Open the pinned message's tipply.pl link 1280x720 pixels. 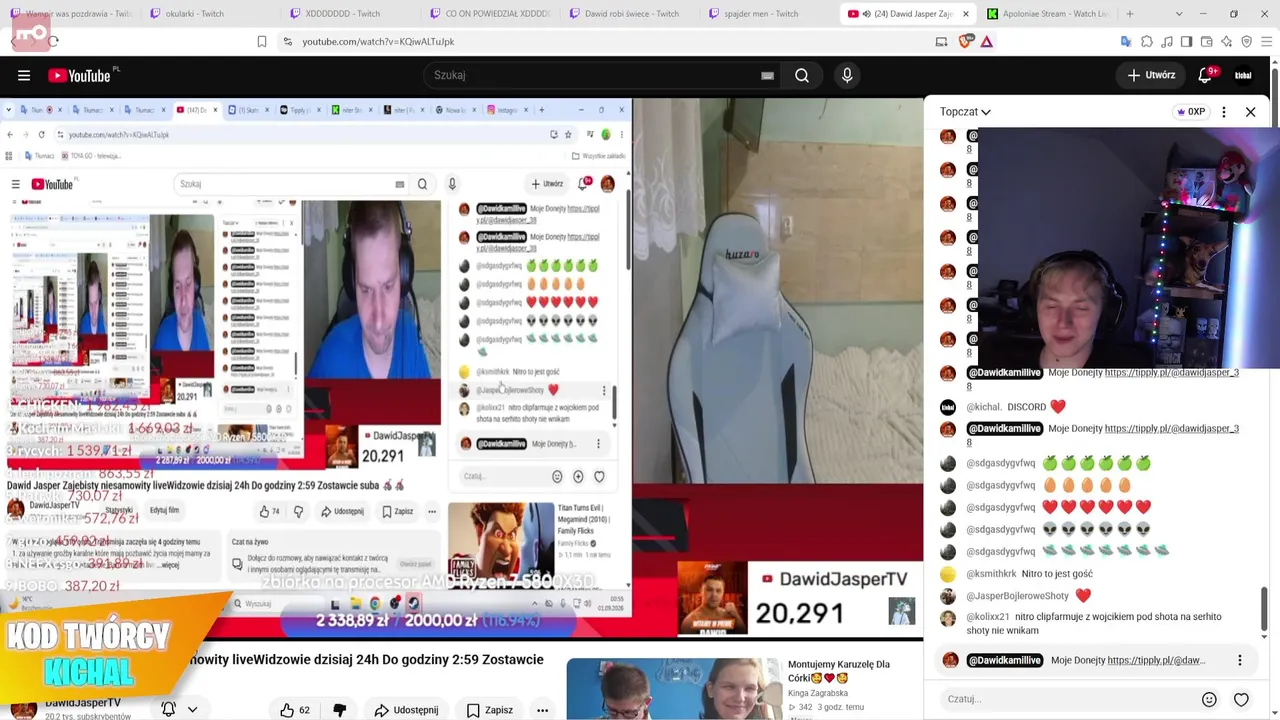point(1156,661)
